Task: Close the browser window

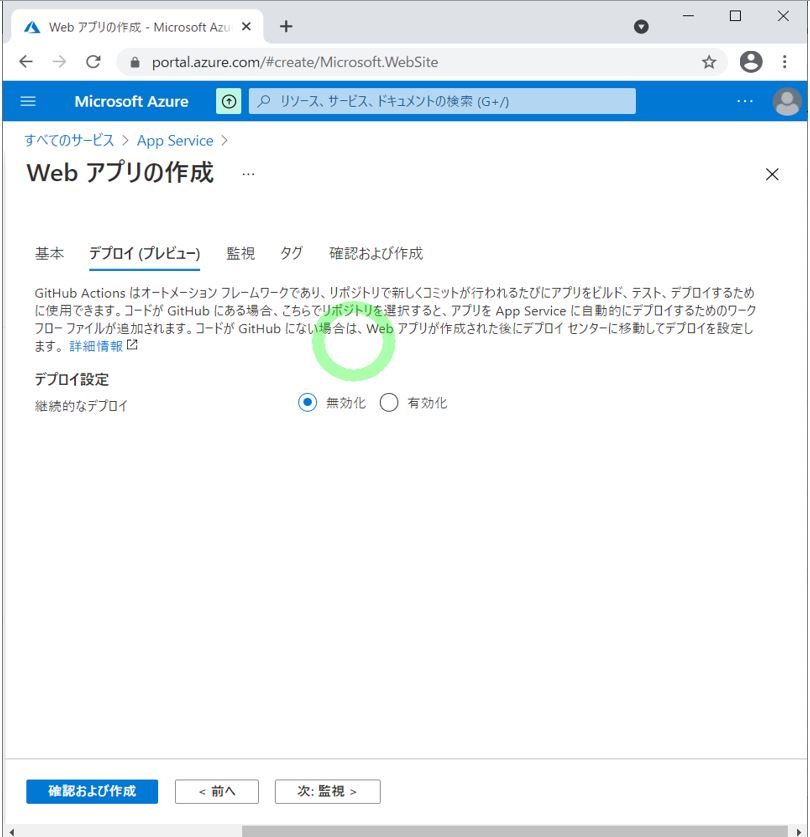Action: tap(783, 16)
